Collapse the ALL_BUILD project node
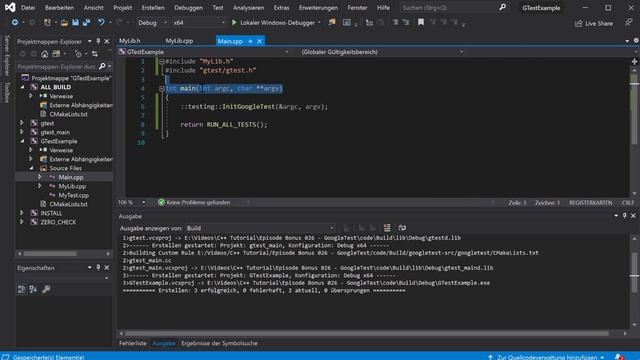Viewport: 640px width, 360px height. 22,87
